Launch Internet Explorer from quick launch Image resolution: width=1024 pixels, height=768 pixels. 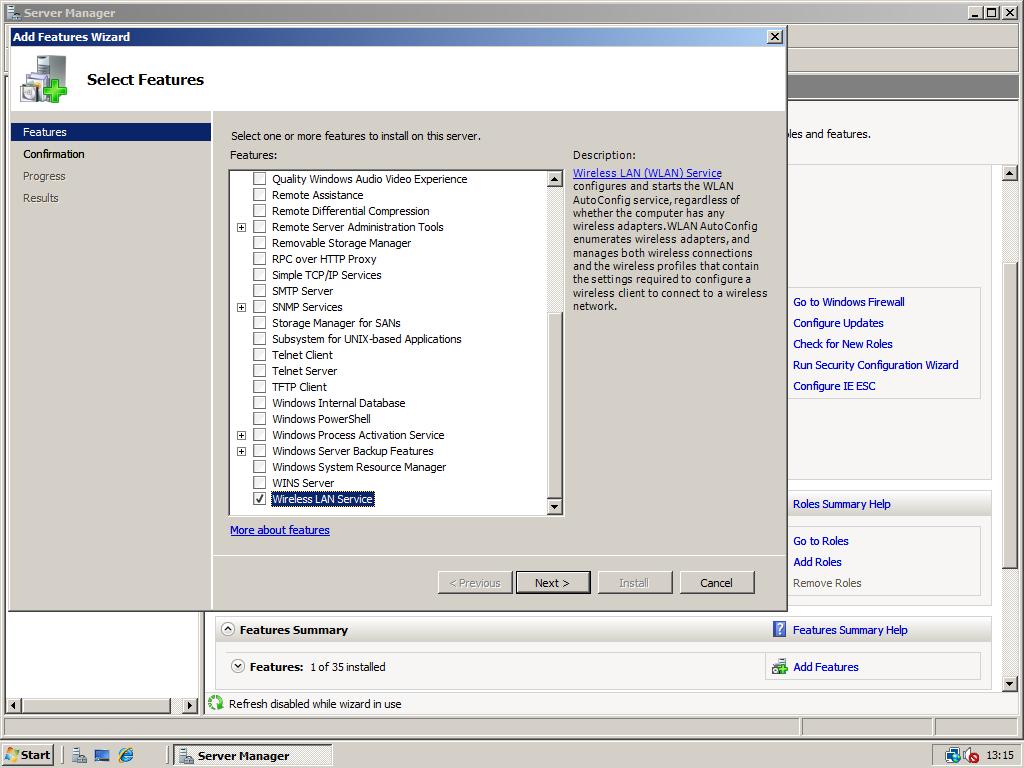click(x=126, y=755)
